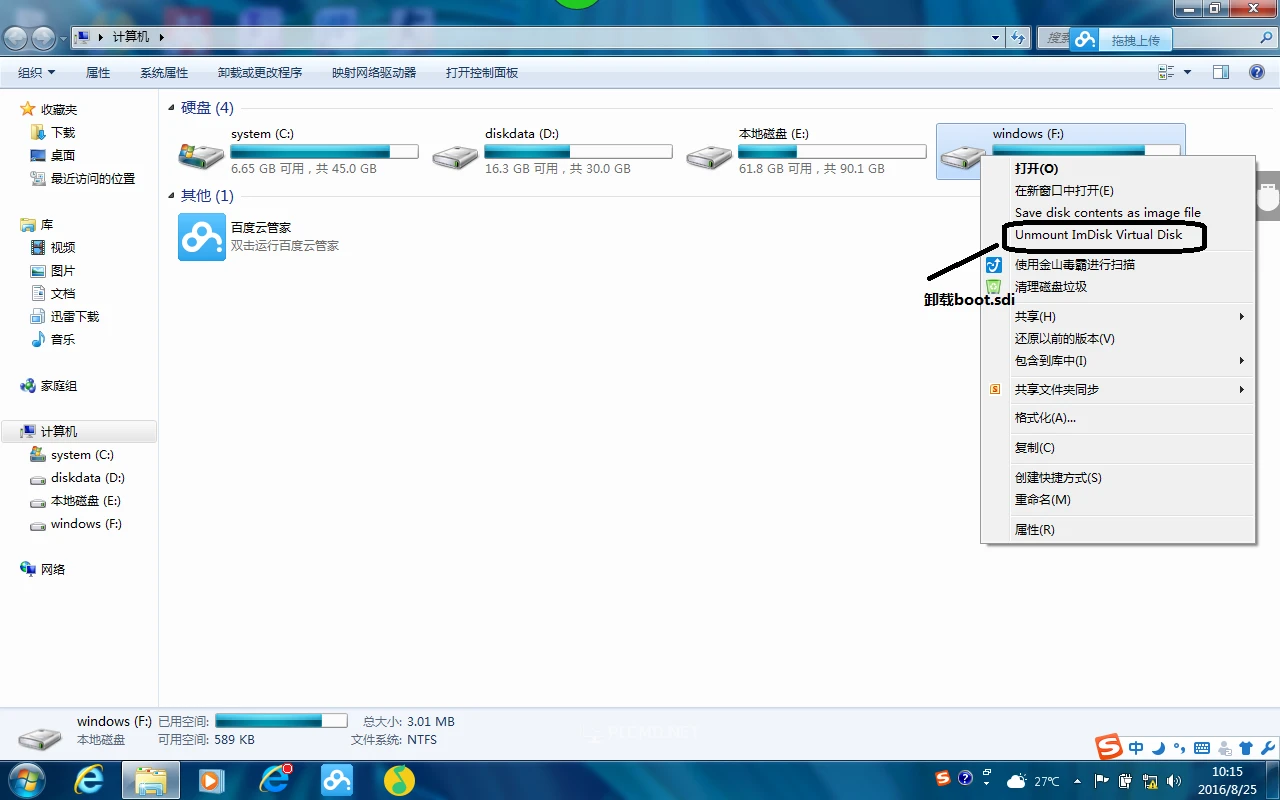The height and width of the screenshot is (800, 1280).
Task: Select 下载 in favorites sidebar
Action: point(63,133)
